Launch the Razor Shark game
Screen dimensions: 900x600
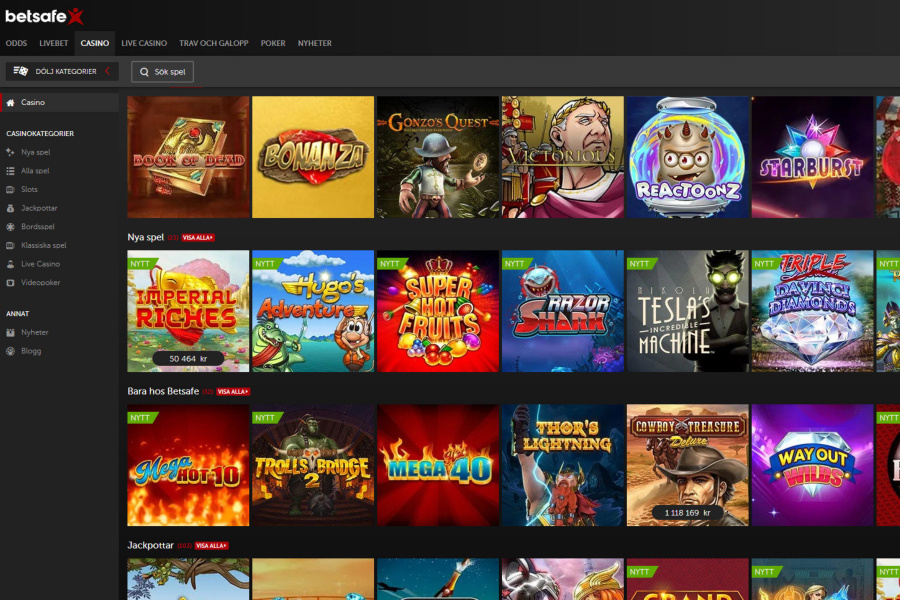[562, 311]
